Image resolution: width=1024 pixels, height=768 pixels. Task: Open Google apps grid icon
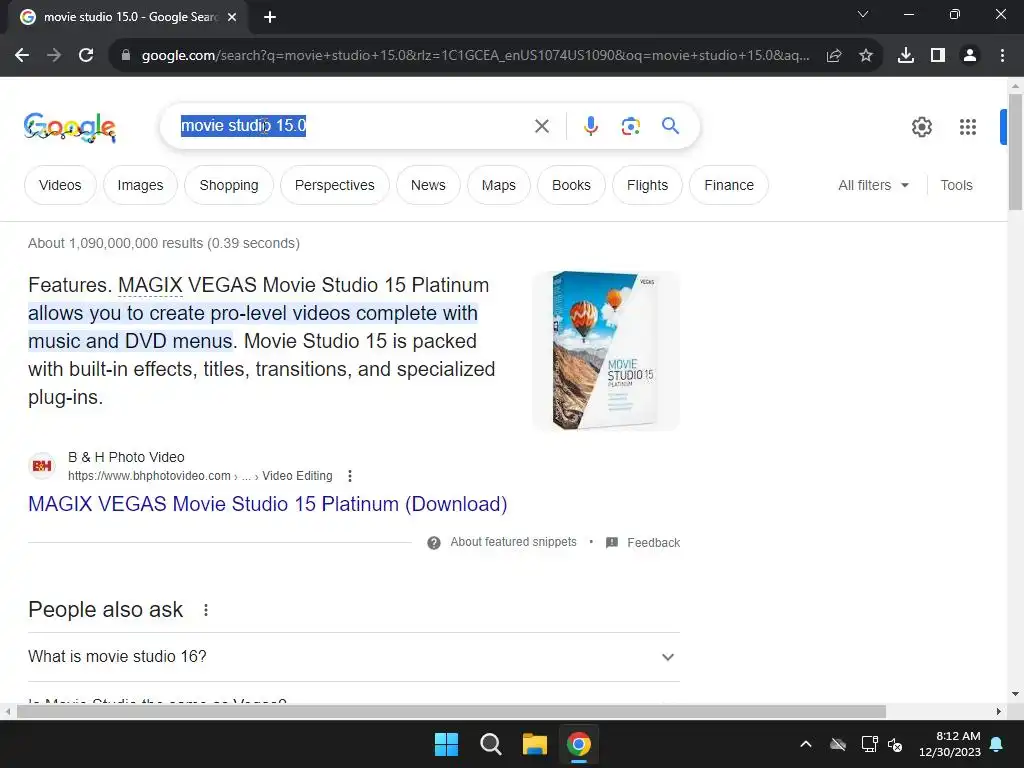(x=968, y=127)
